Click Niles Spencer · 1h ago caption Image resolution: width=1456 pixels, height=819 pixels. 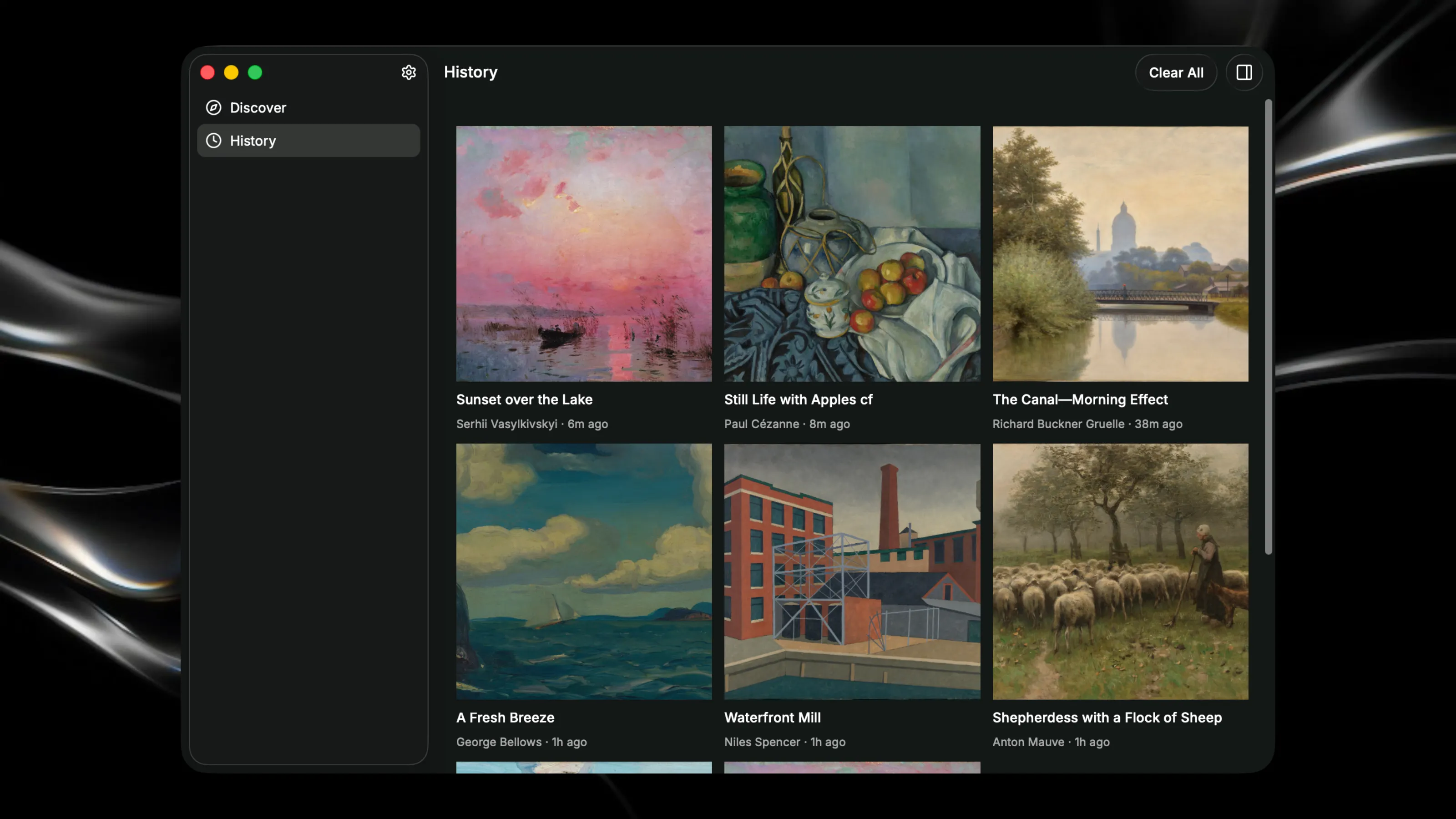[x=785, y=742]
